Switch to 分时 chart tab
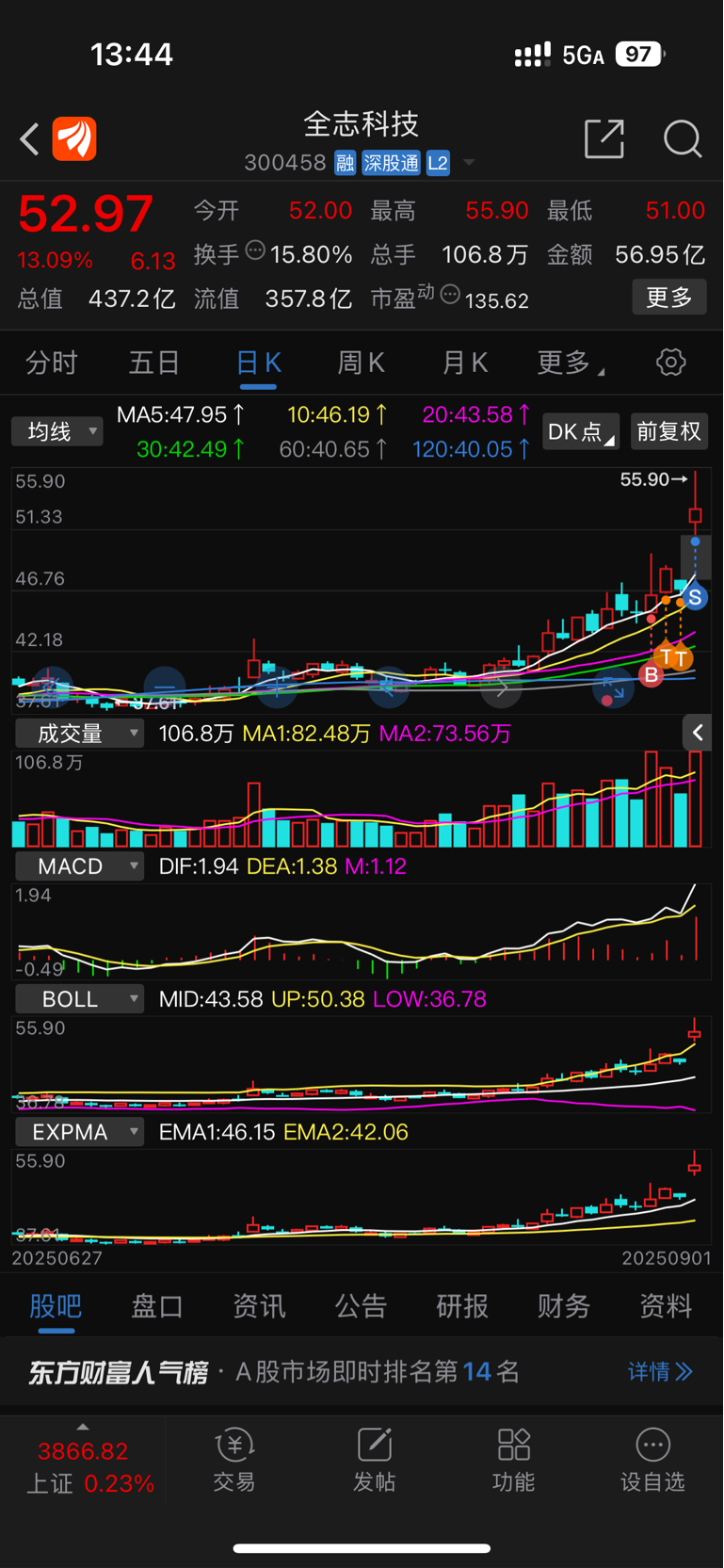The height and width of the screenshot is (1568, 724). click(x=51, y=363)
